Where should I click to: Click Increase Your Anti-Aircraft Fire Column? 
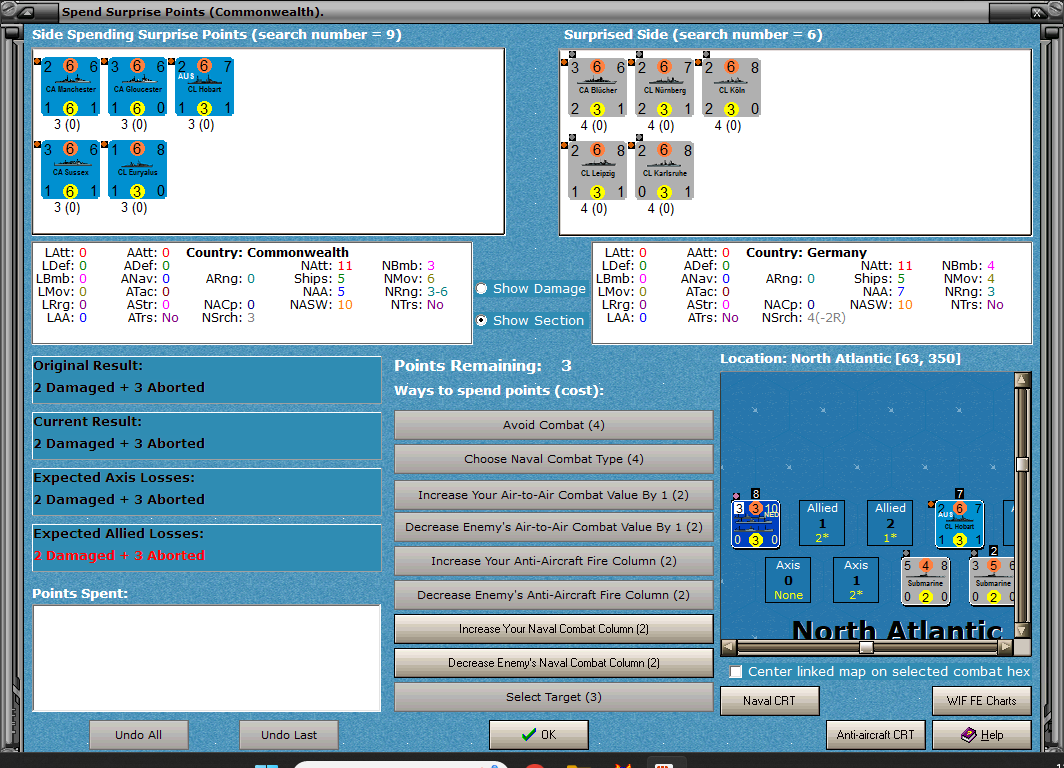[x=554, y=561]
